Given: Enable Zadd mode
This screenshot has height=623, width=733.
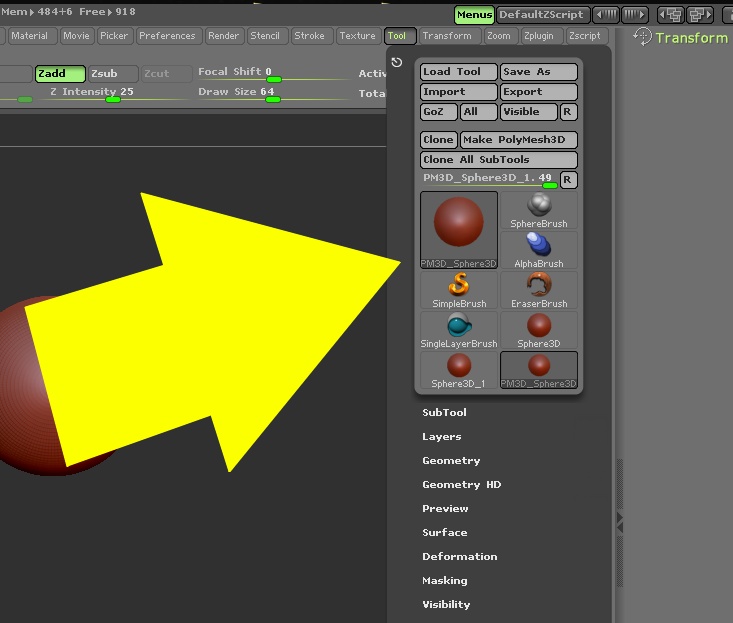Looking at the screenshot, I should [x=60, y=74].
